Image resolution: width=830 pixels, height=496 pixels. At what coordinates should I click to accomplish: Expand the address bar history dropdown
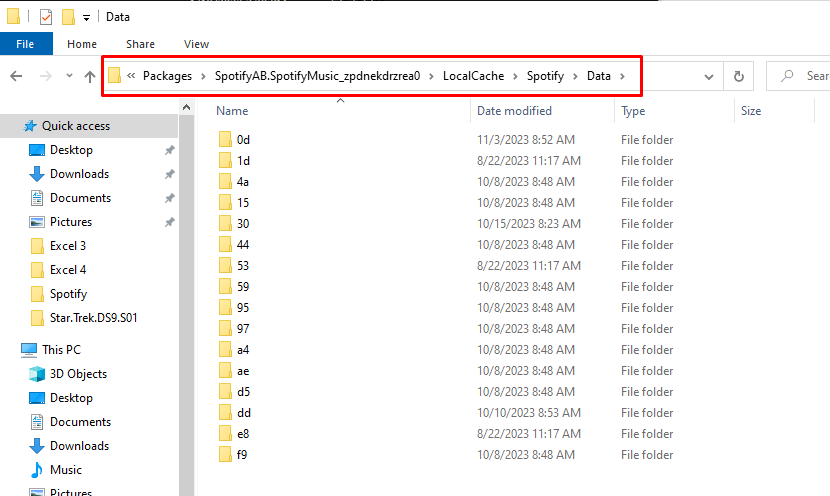pyautogui.click(x=709, y=76)
